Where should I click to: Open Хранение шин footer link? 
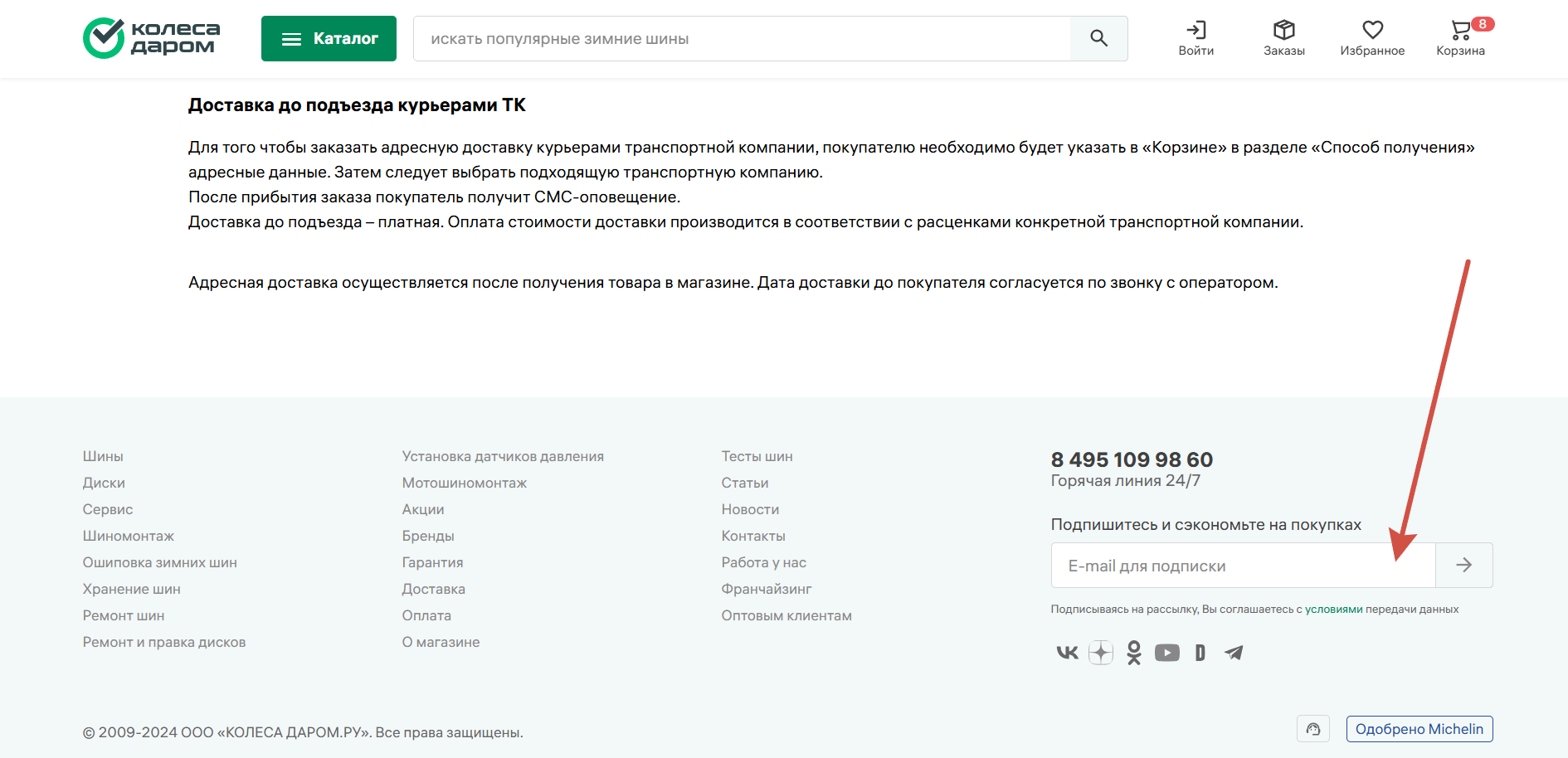132,589
